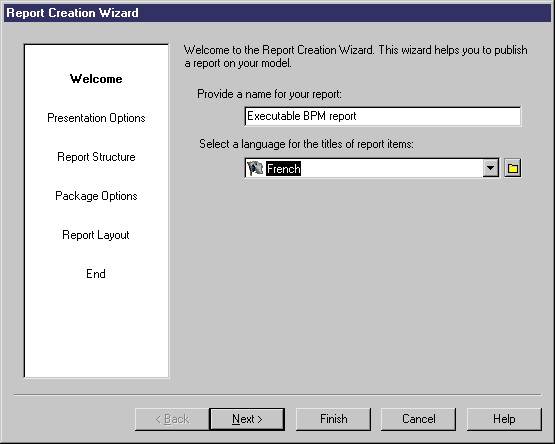This screenshot has height=444, width=555.
Task: Expand the language dropdown arrow
Action: coord(491,168)
